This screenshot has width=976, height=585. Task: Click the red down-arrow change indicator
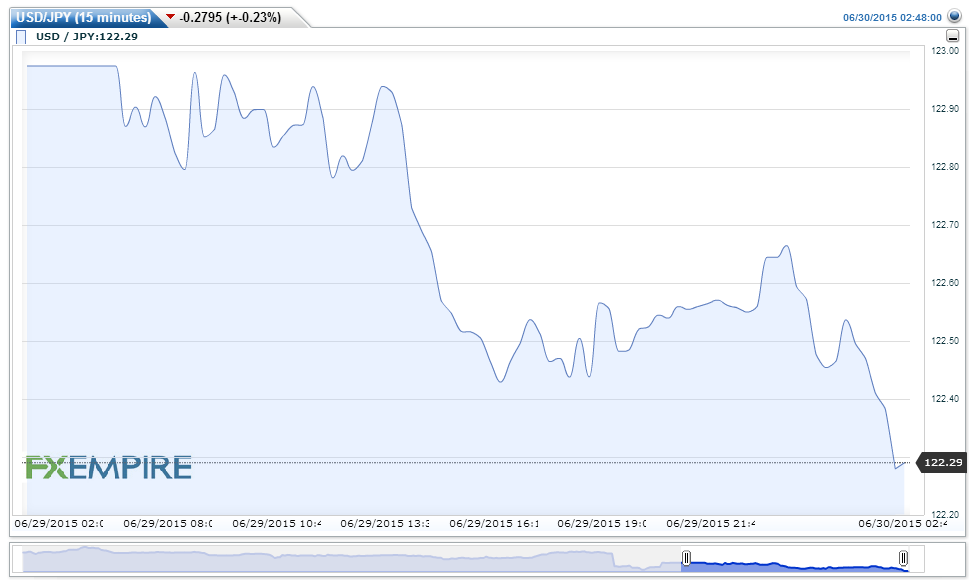[171, 17]
